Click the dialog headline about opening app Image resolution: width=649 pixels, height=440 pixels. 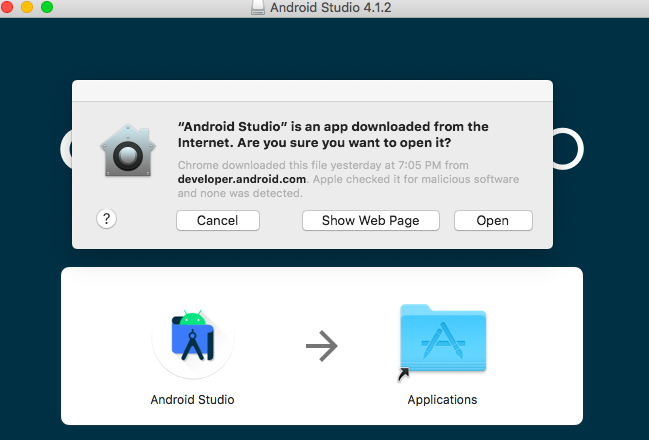(333, 135)
